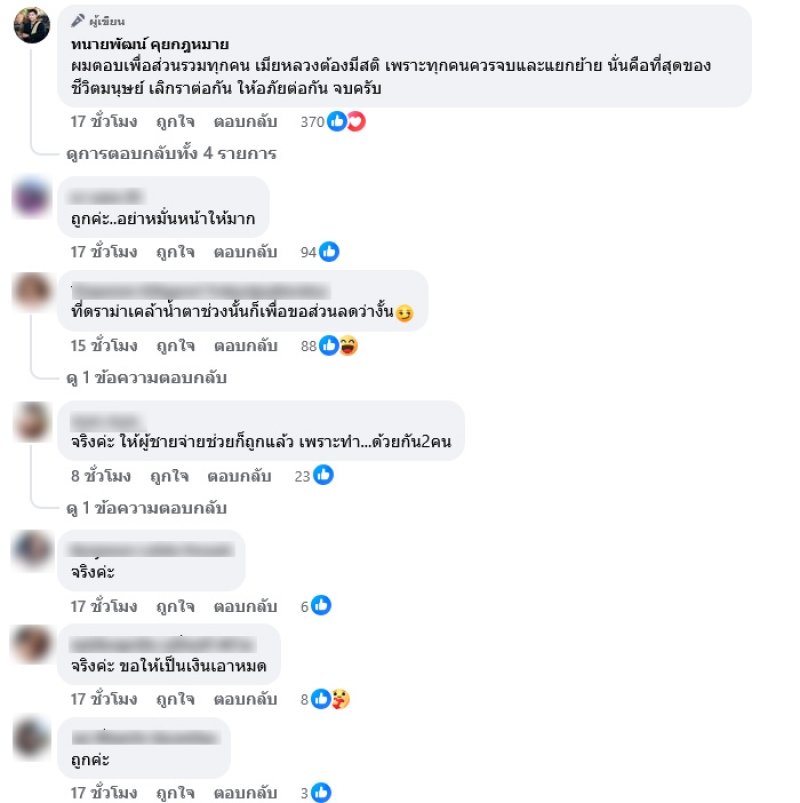Click the thumbs-up icon next to 6

(321, 606)
